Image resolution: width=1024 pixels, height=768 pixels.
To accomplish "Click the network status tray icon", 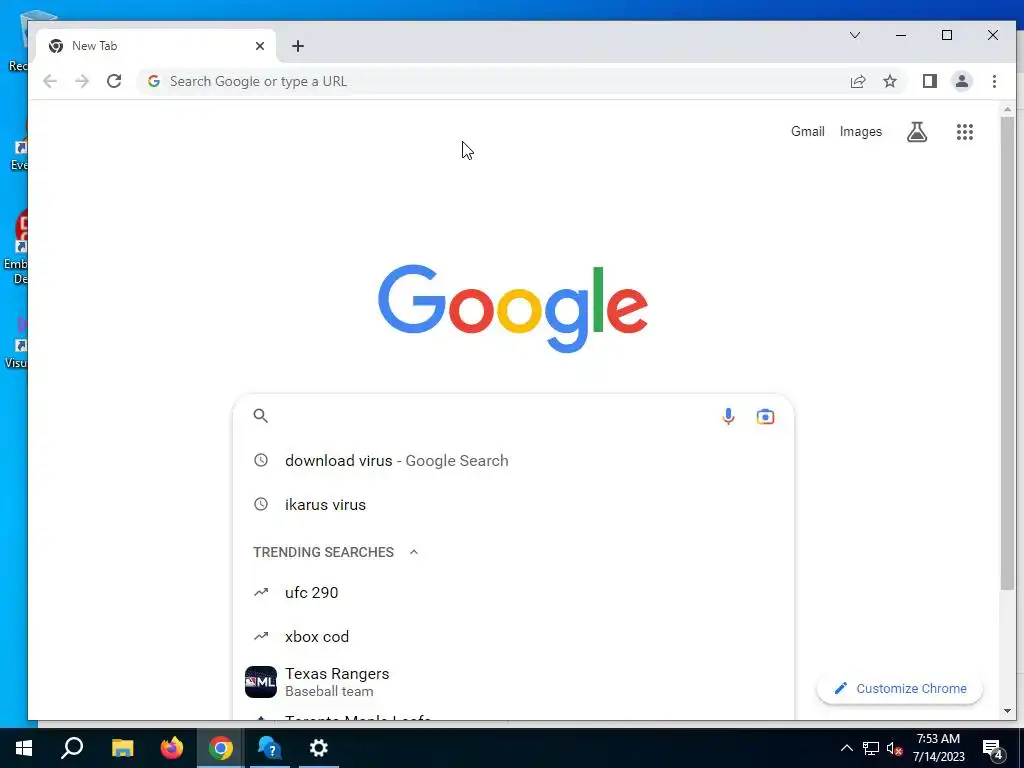I will 871,748.
